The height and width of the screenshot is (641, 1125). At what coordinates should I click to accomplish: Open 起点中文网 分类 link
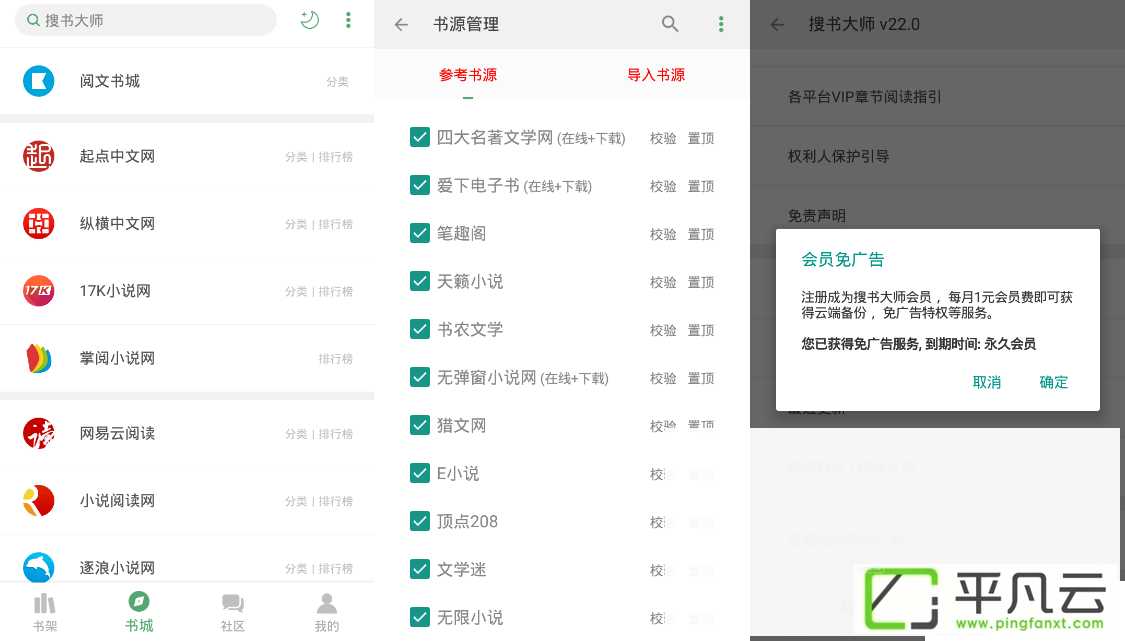pyautogui.click(x=296, y=156)
